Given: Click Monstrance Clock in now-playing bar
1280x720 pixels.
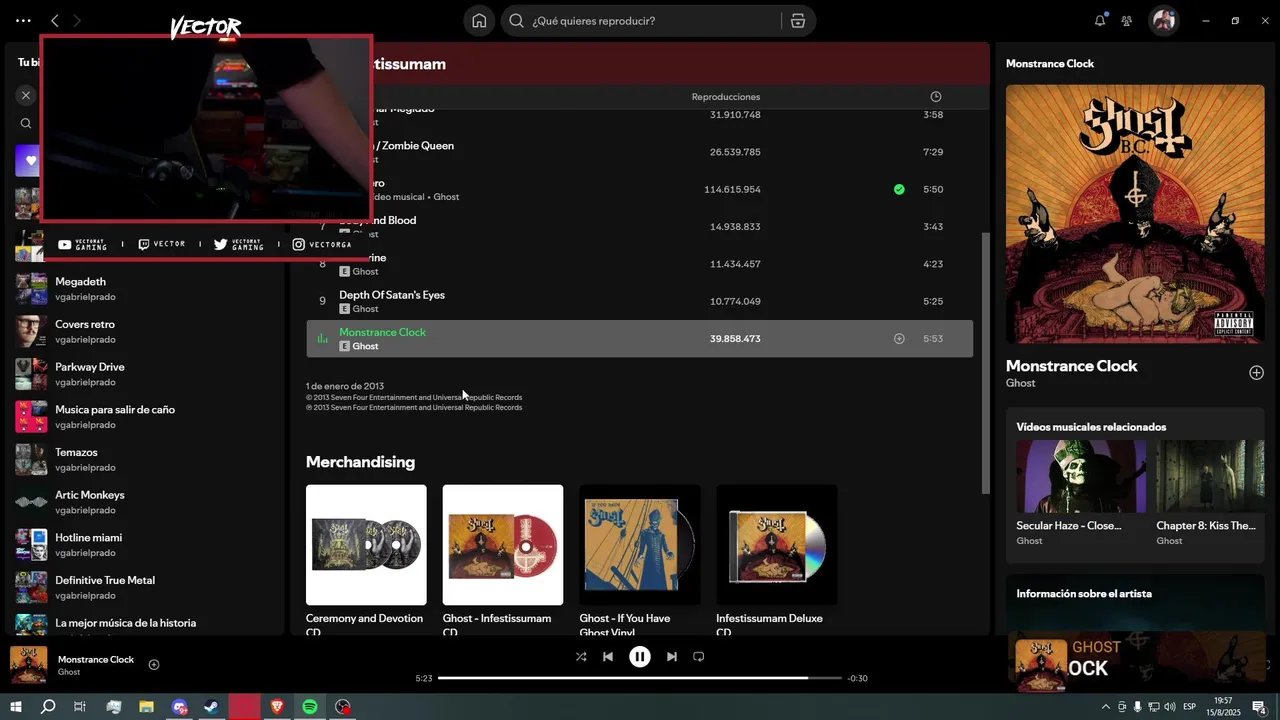Looking at the screenshot, I should [x=96, y=659].
